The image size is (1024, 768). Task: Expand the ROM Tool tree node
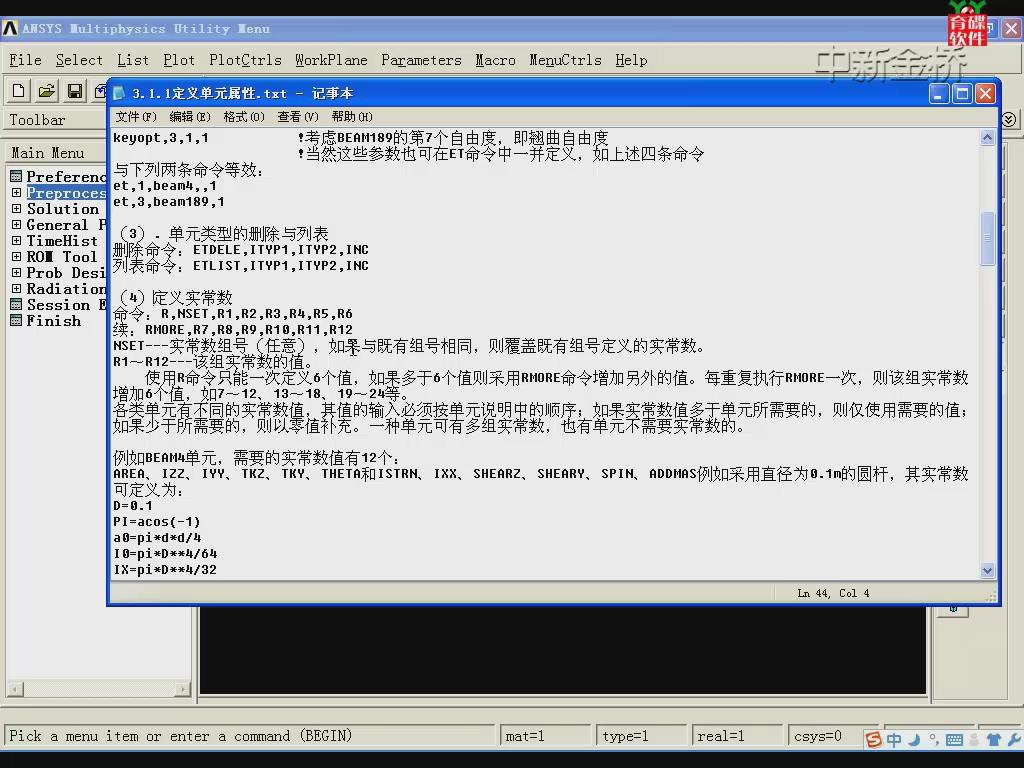16,257
